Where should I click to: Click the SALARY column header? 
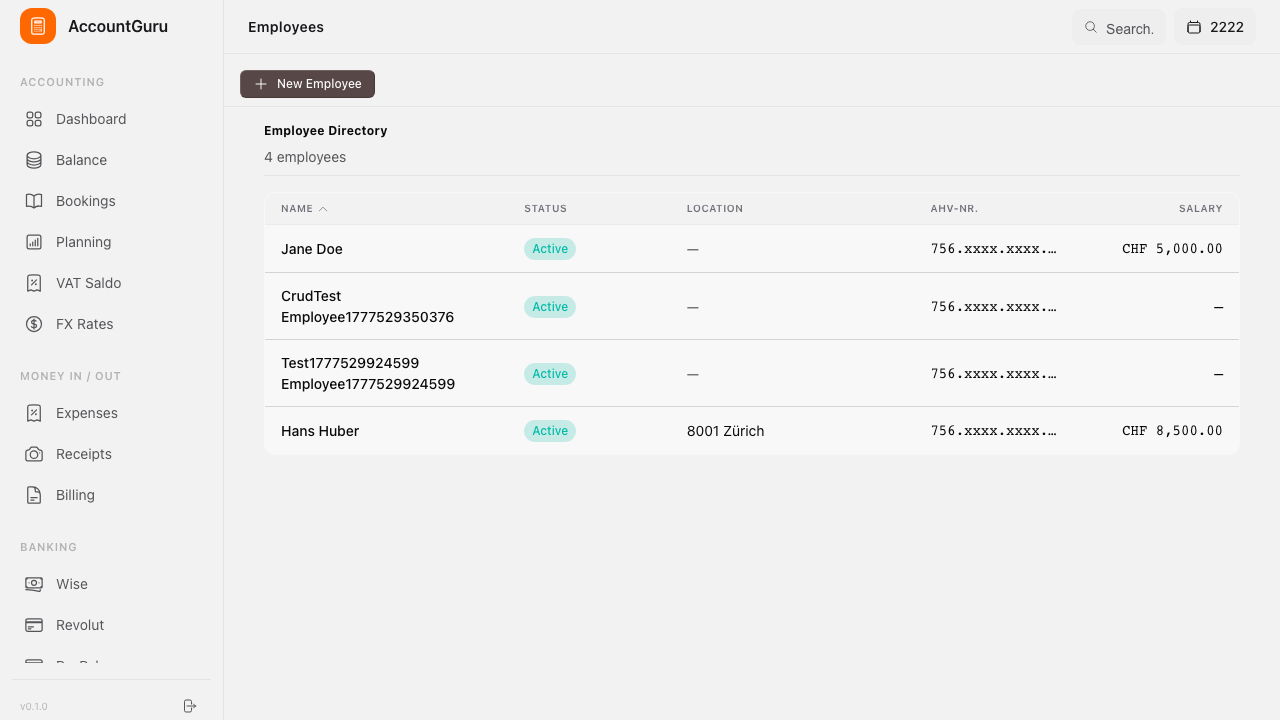[x=1200, y=209]
